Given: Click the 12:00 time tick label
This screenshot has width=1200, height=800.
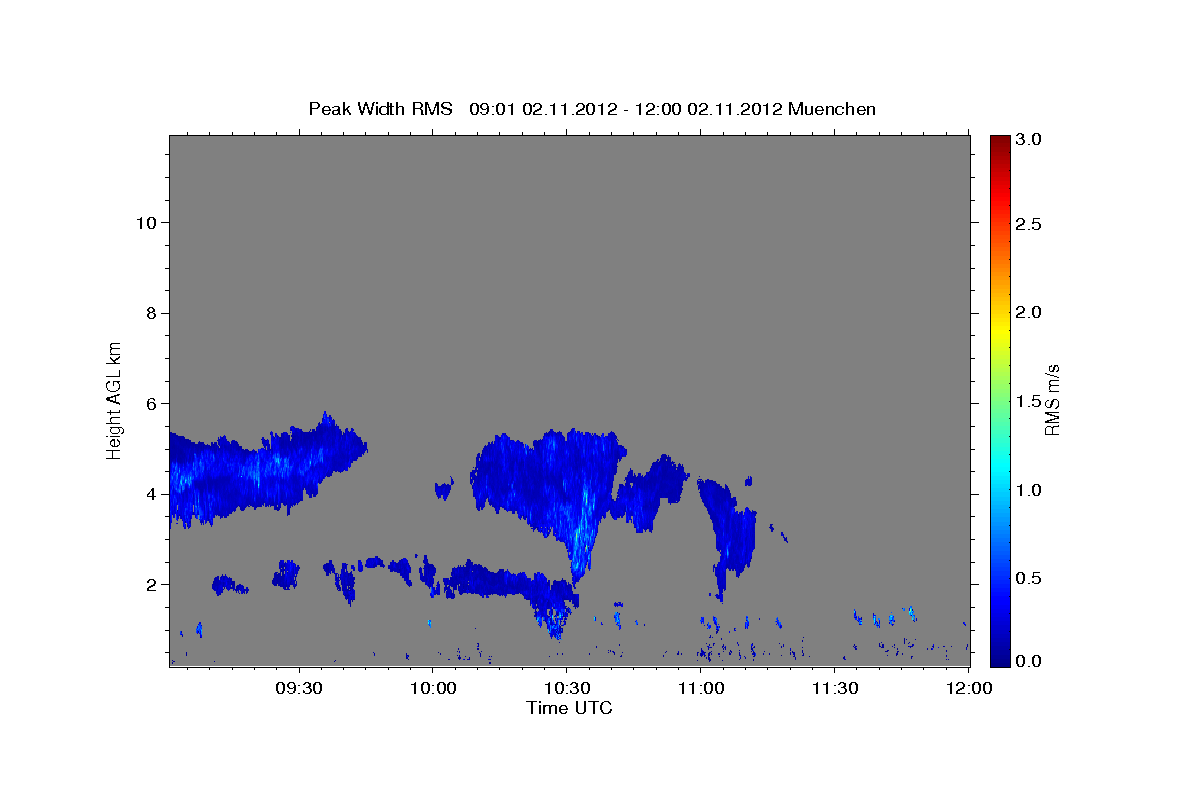Looking at the screenshot, I should click(x=968, y=688).
